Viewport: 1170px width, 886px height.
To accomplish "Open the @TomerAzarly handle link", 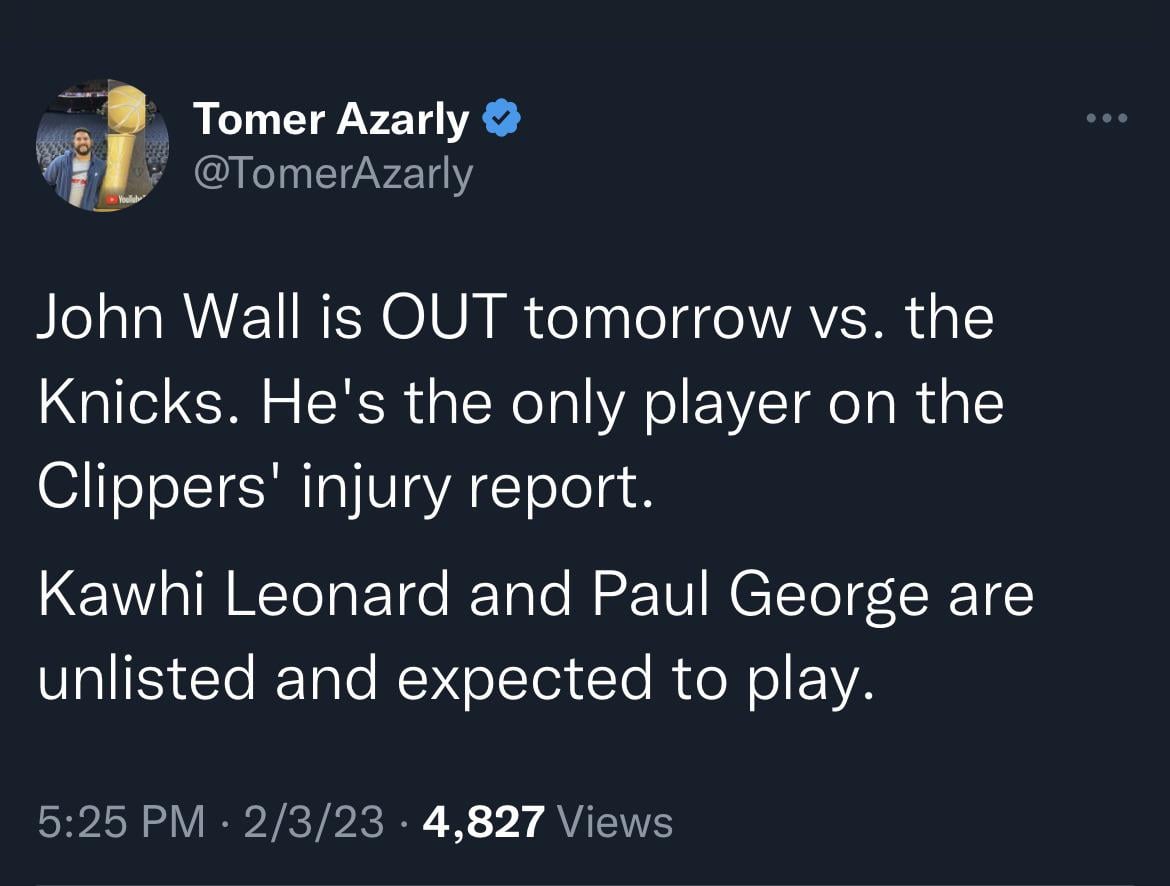I will [332, 174].
